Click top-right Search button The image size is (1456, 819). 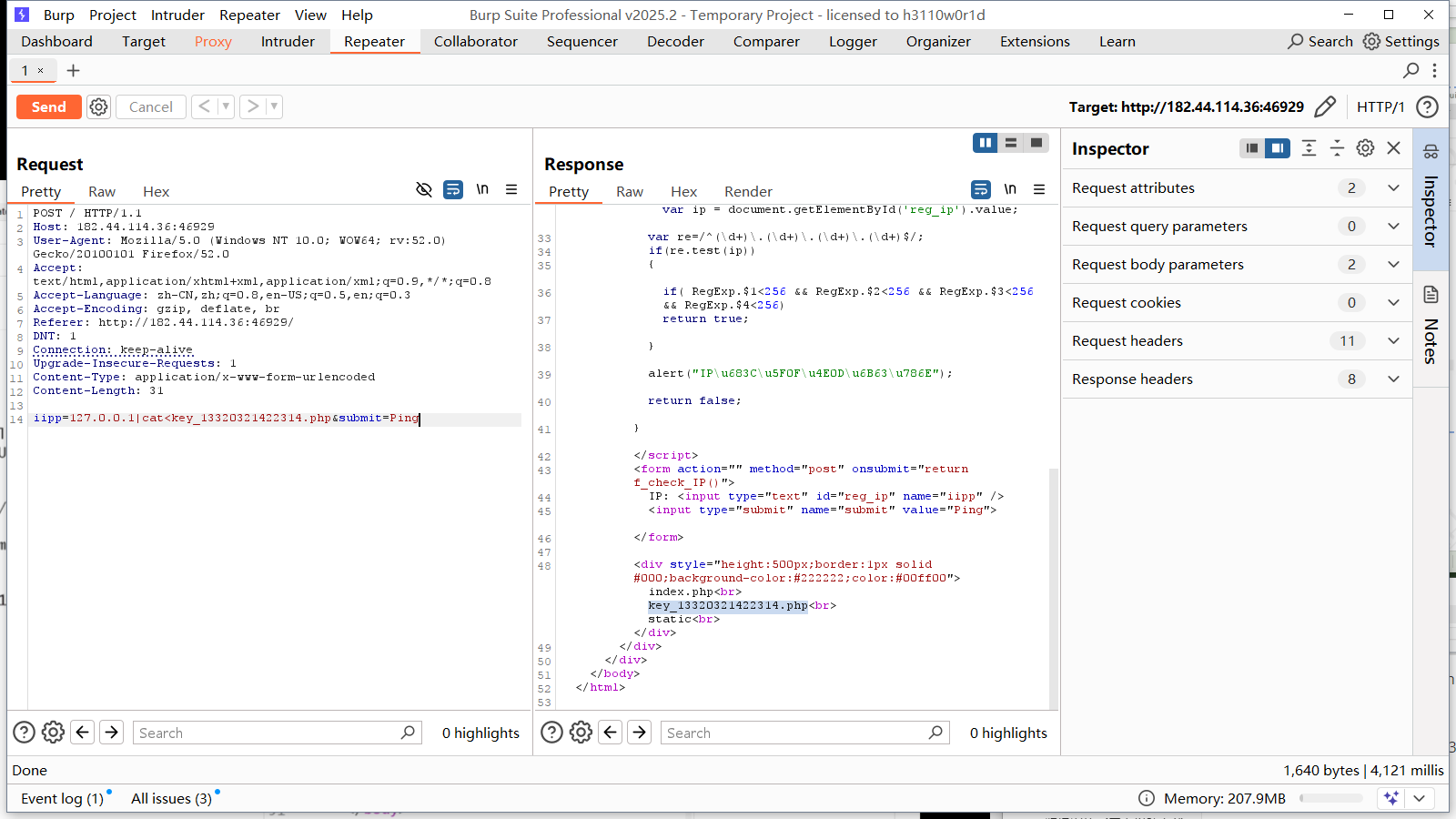point(1320,41)
